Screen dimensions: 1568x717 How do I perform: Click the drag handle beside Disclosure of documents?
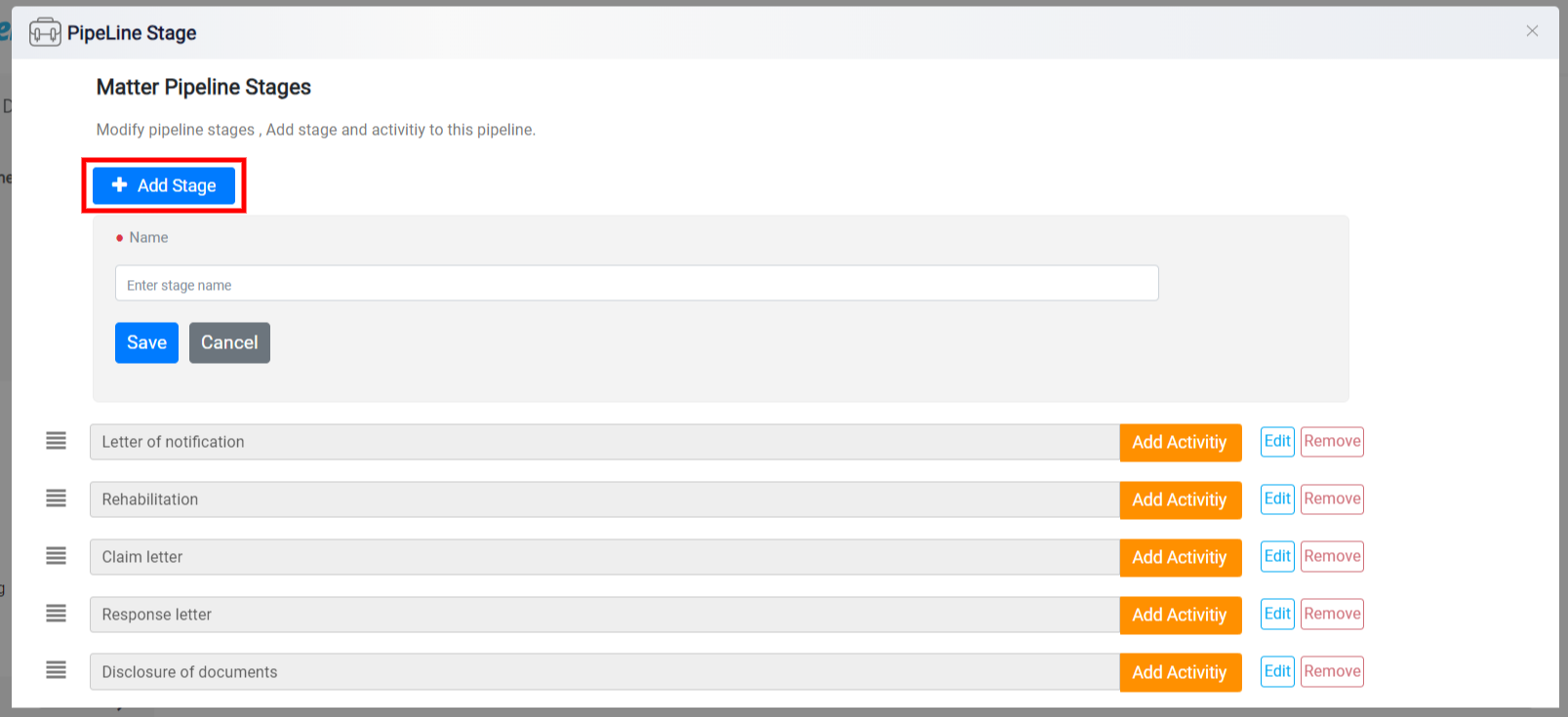pyautogui.click(x=57, y=670)
